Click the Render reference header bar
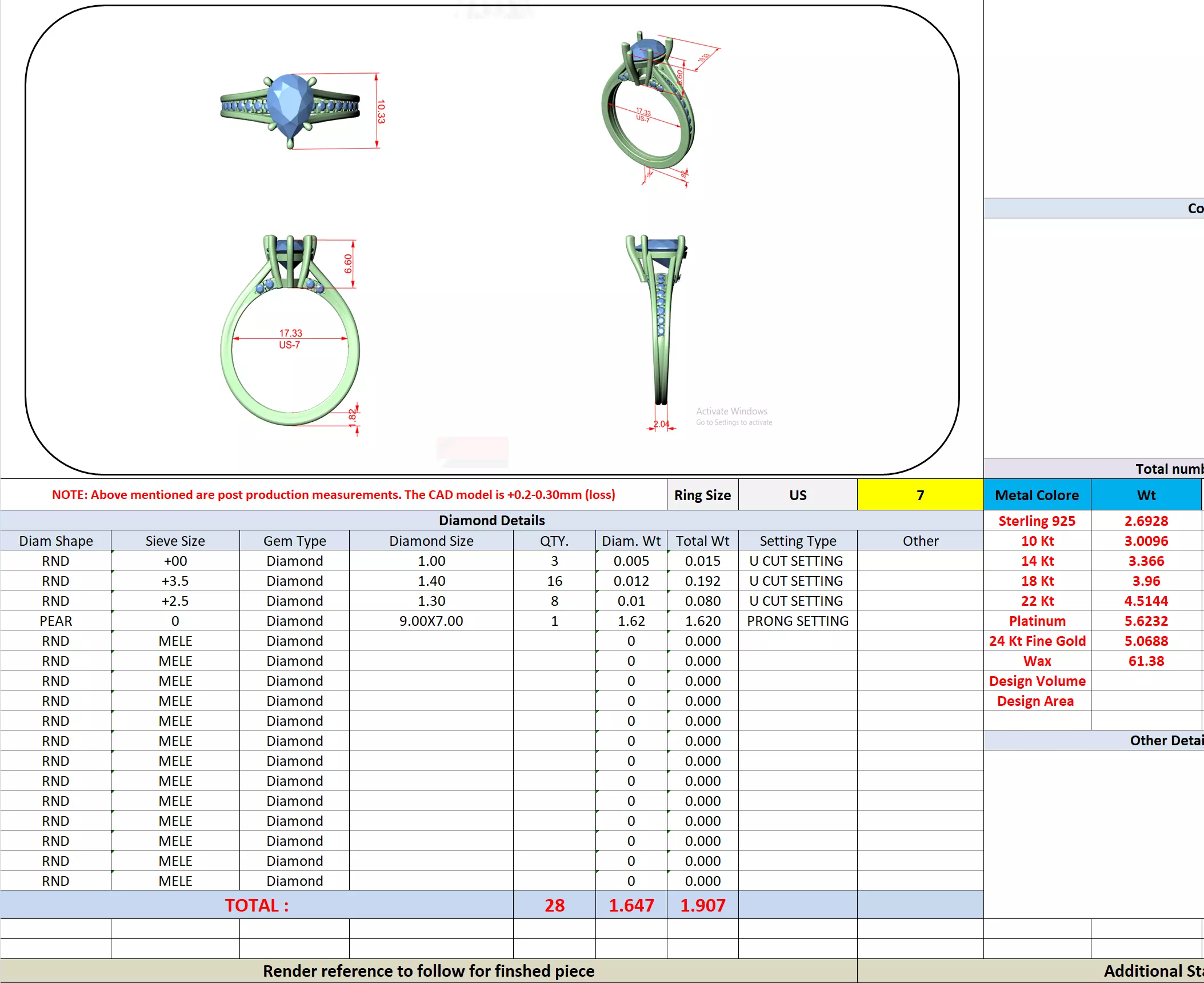The width and height of the screenshot is (1204, 983). tap(429, 971)
